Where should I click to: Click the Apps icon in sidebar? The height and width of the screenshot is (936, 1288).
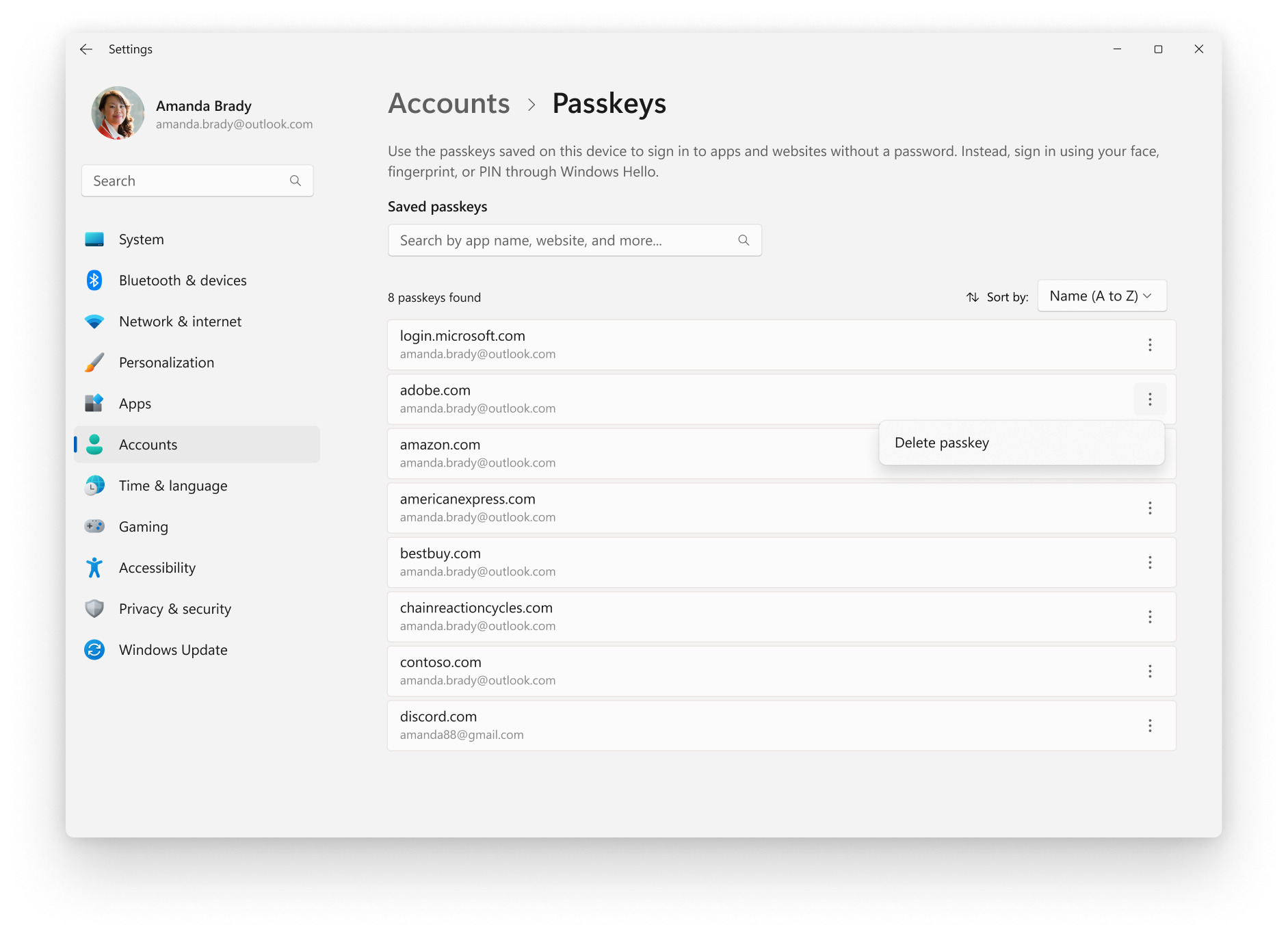click(x=94, y=404)
